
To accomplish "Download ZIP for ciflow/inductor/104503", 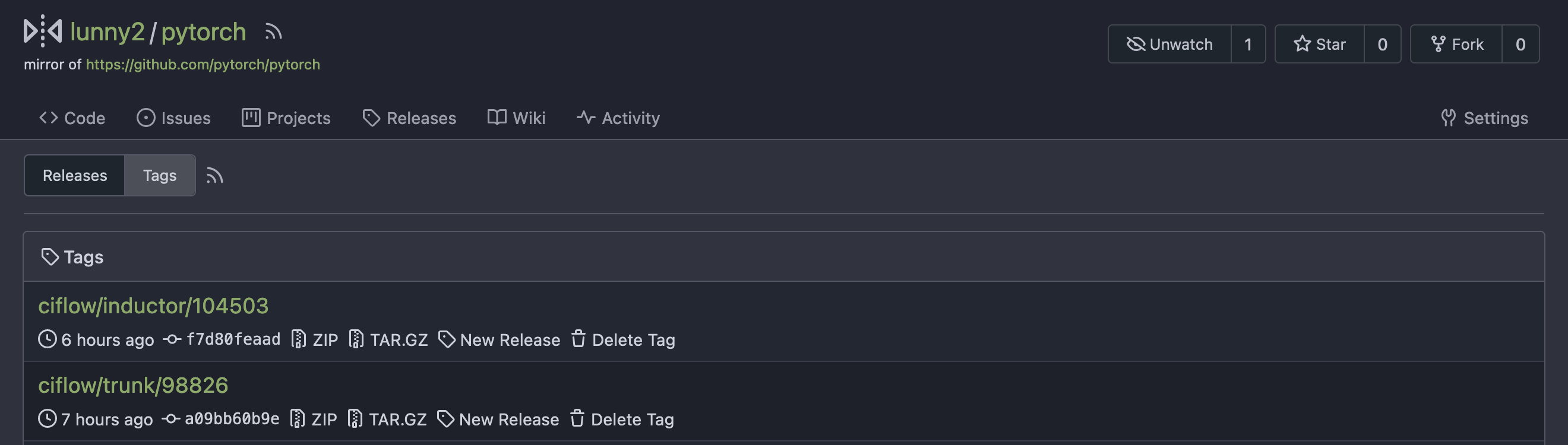I will click(x=314, y=339).
